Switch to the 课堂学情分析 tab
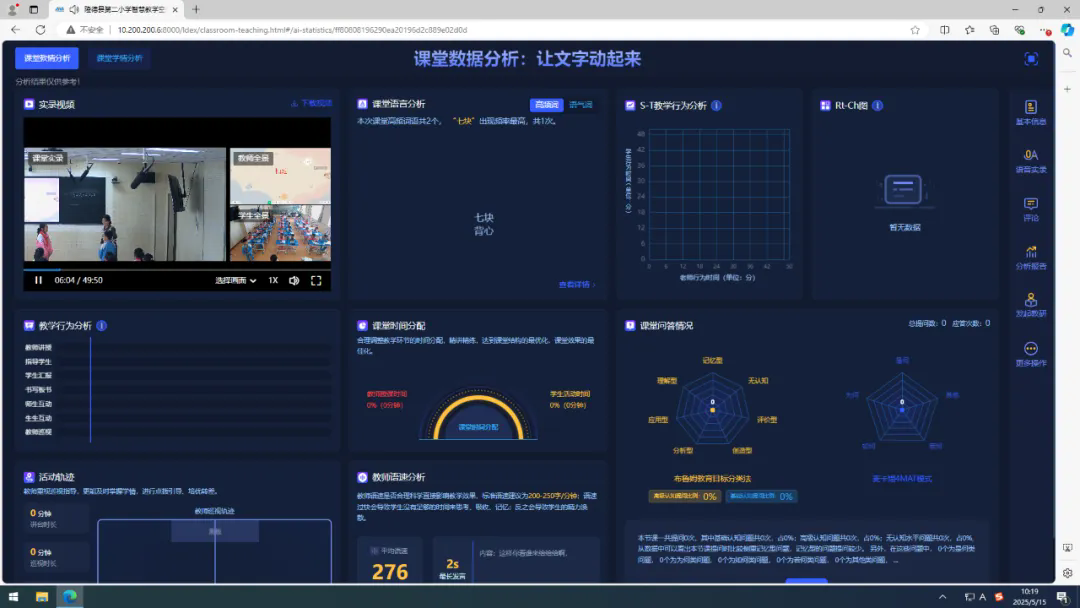Screen dimensions: 1080x608 pos(120,58)
